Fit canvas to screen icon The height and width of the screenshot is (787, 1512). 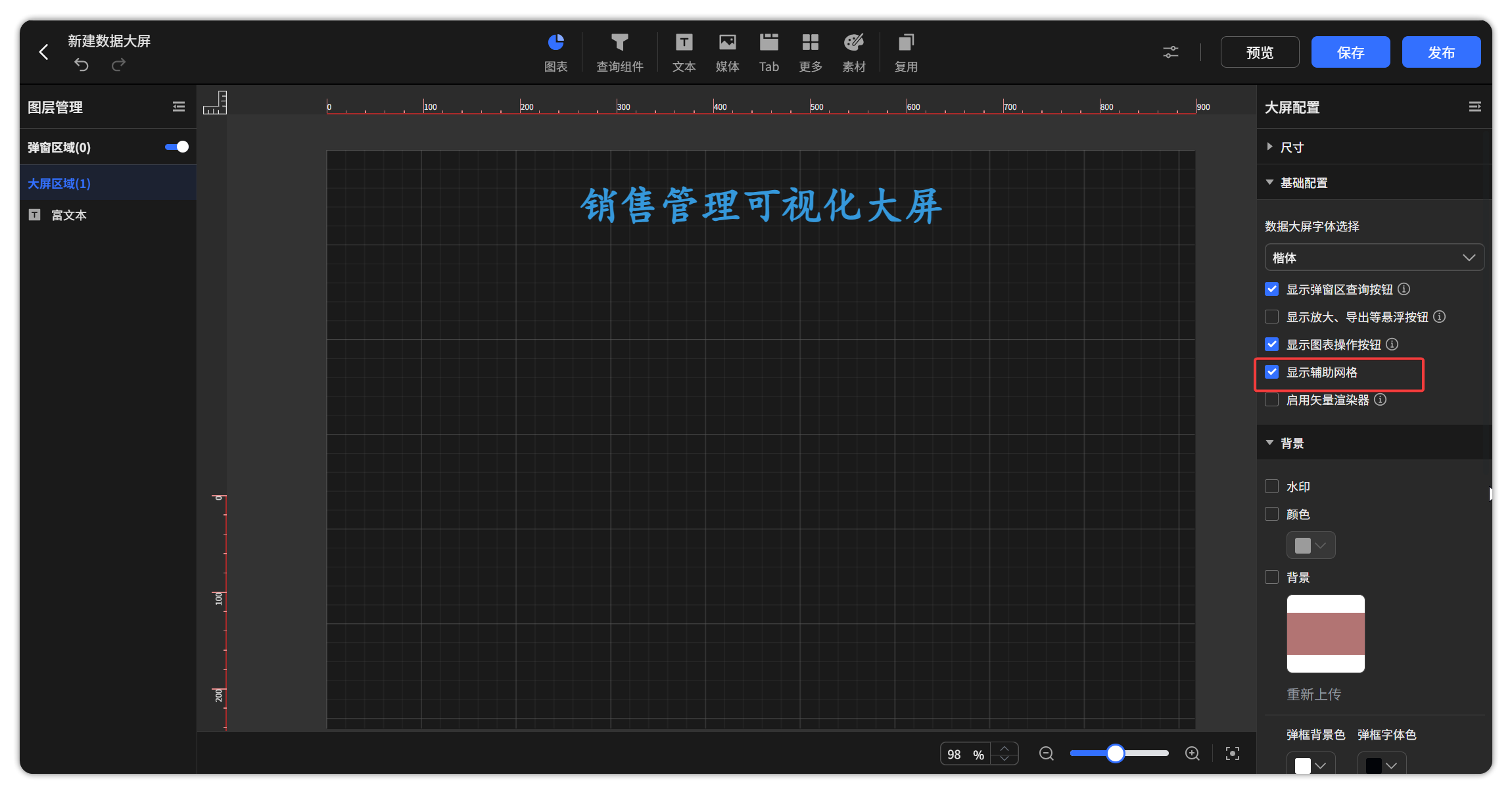click(1233, 753)
